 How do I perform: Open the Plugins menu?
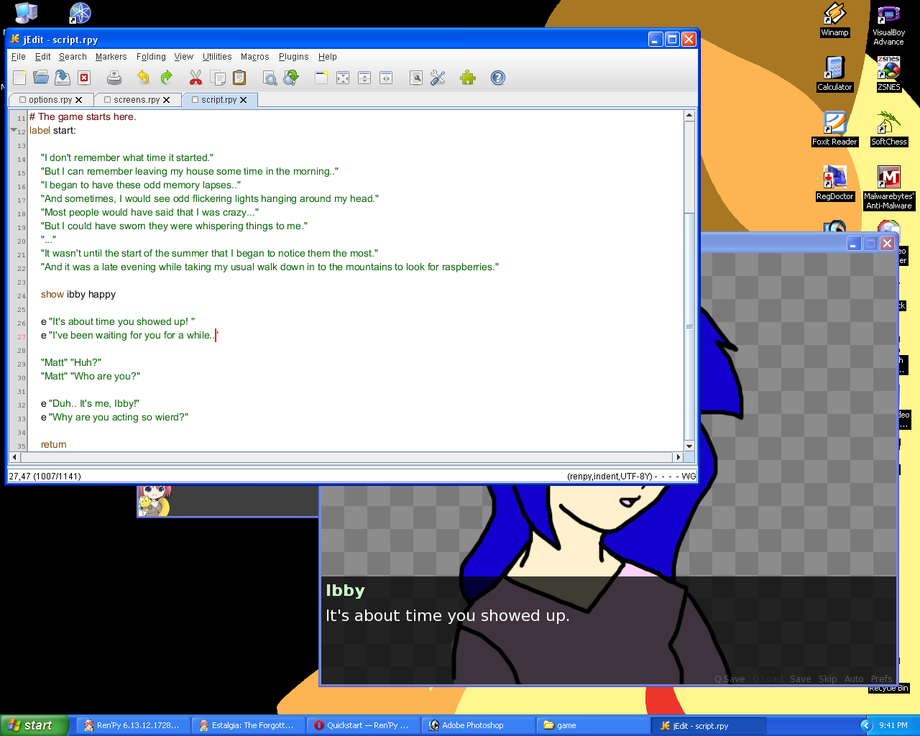point(293,56)
